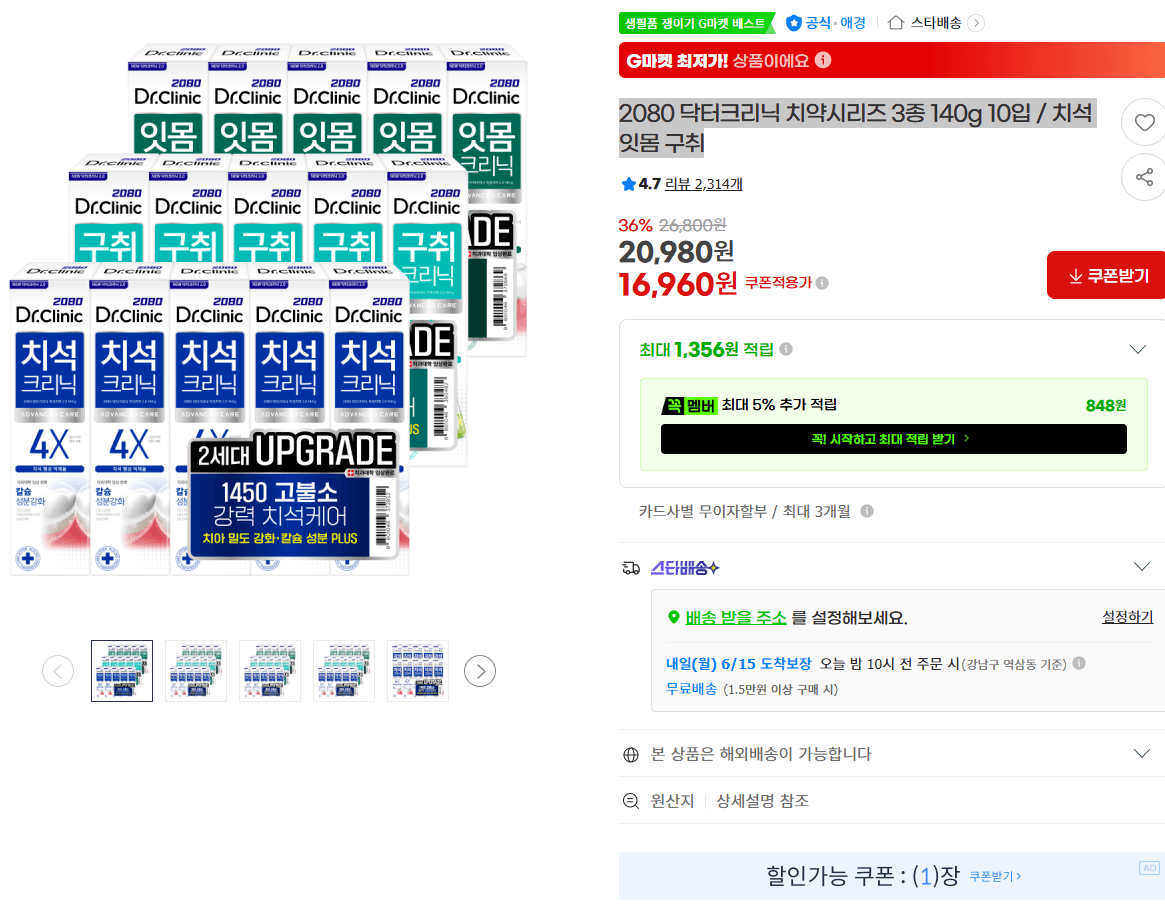Click the 무료배송 text
Screen dimensions: 1165x910
pos(691,689)
